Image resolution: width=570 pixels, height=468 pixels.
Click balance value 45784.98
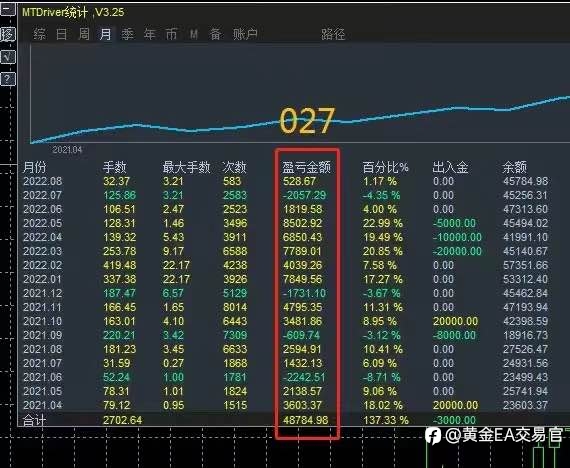525,181
